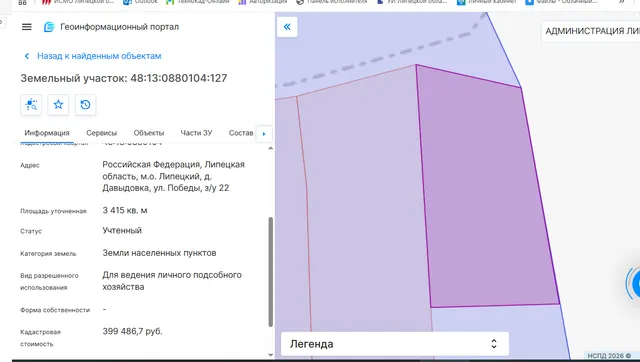Click the parcel title 48:13:0880104:127
This screenshot has height=362, width=640.
pyautogui.click(x=179, y=78)
